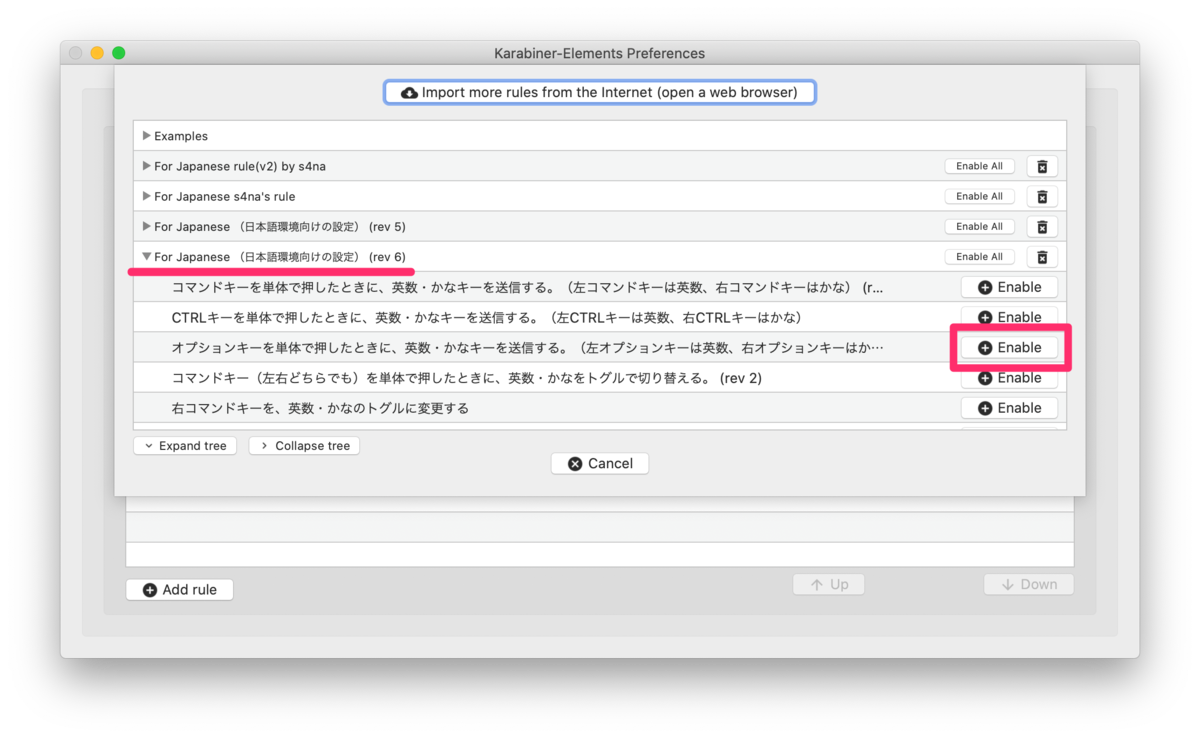Screen dimensions: 1200x738
Task: Collapse For Japanese (rev 6) group
Action: click(147, 256)
